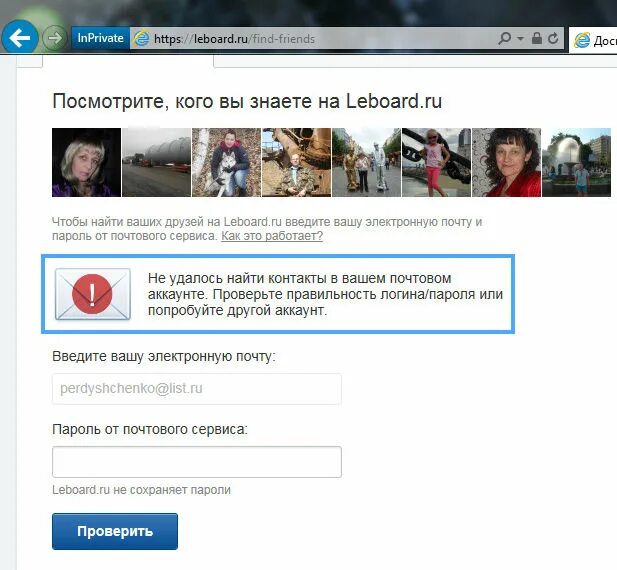Click the magnifier search icon in address bar
The image size is (617, 570).
coord(504,38)
